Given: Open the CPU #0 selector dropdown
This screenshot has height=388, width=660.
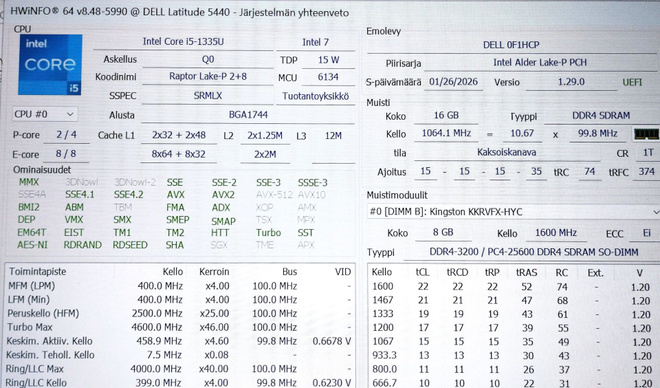Looking at the screenshot, I should [x=44, y=114].
